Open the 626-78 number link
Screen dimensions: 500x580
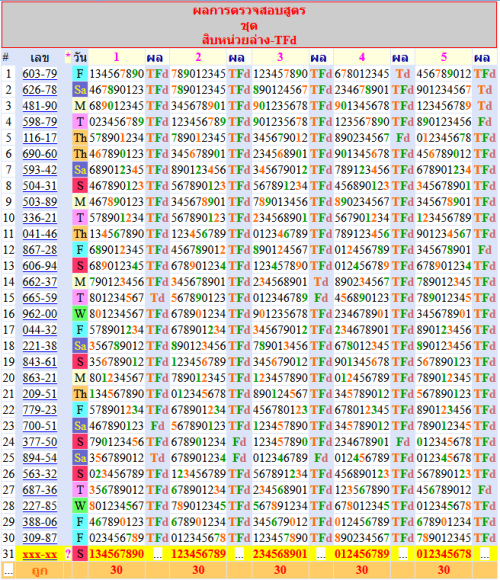[40, 90]
